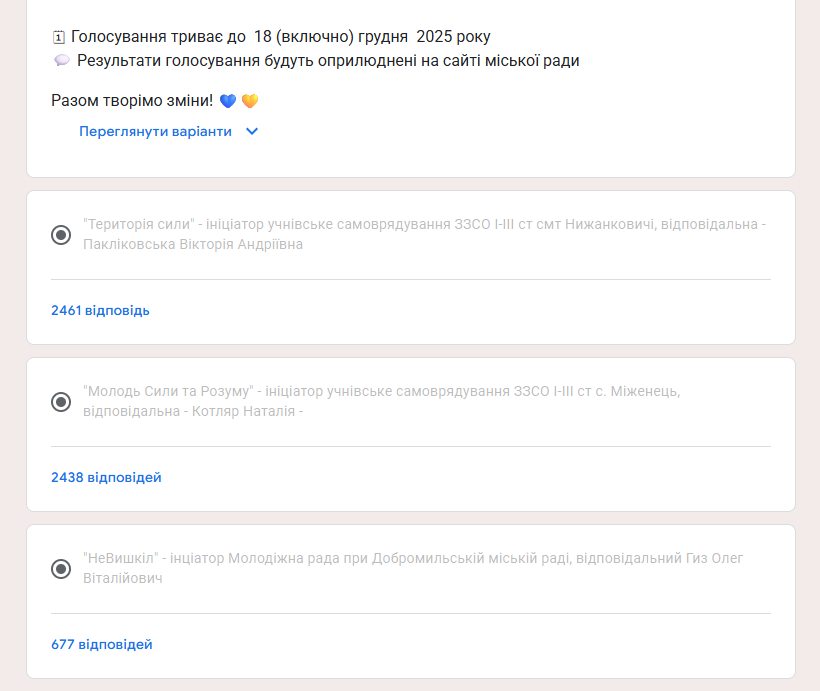Screen dimensions: 820x691
Task: Select the "Територія сили" radio button
Action: tap(61, 235)
